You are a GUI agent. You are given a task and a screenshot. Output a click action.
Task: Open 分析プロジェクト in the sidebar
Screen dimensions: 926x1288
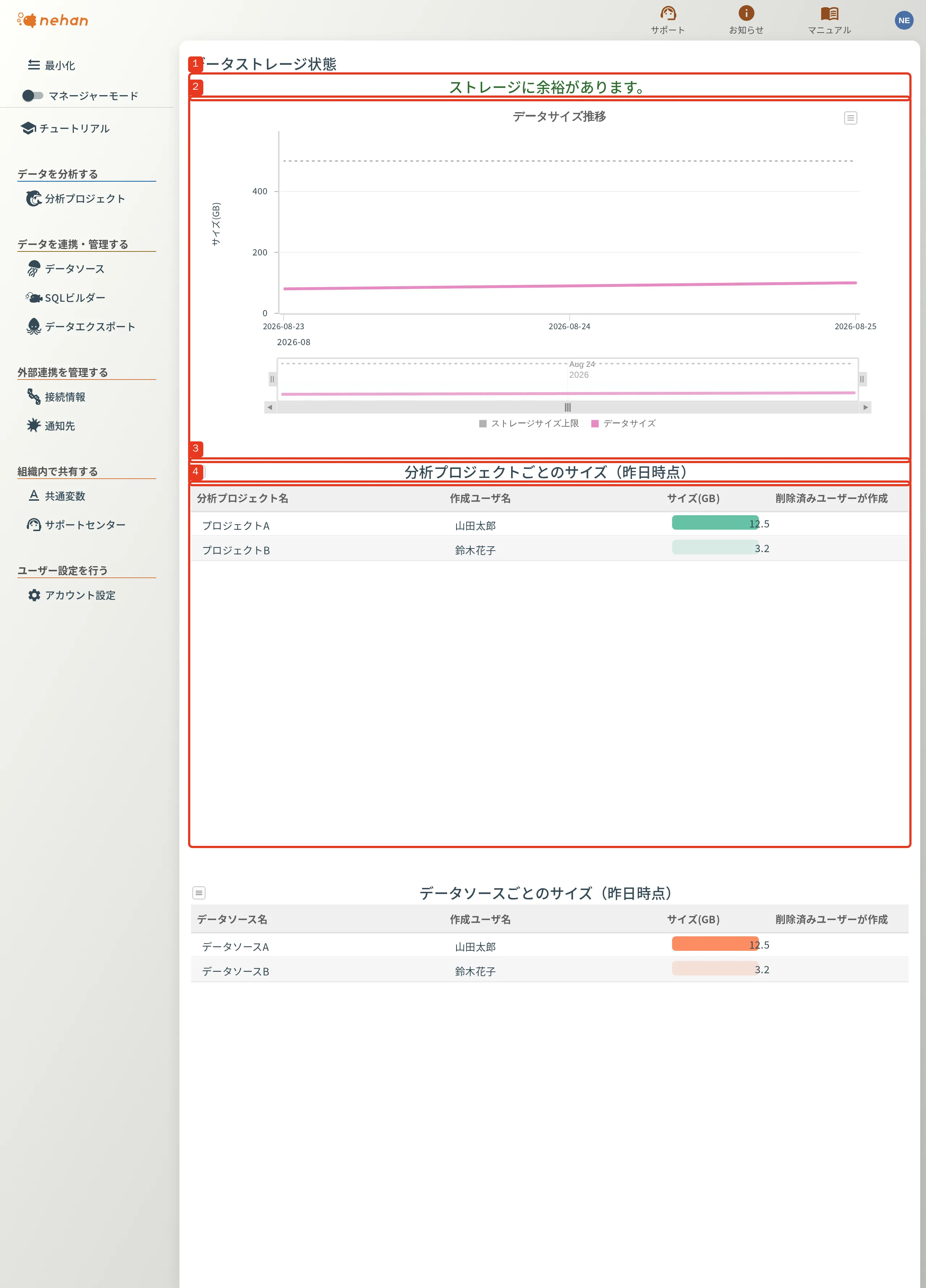[x=76, y=199]
